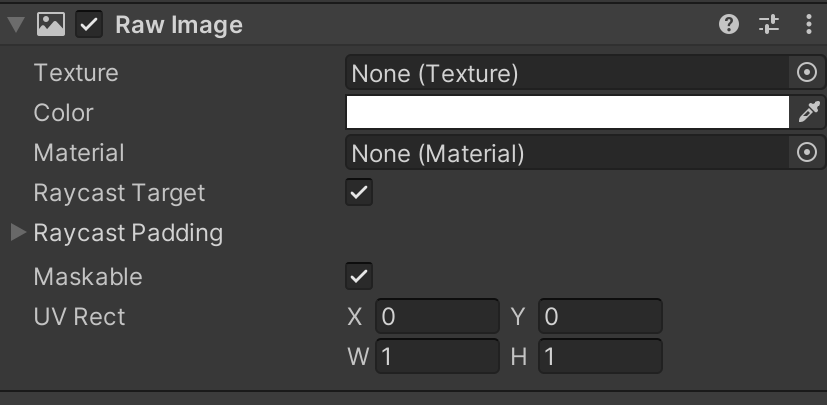Open the white Color swatch picker

[x=567, y=113]
